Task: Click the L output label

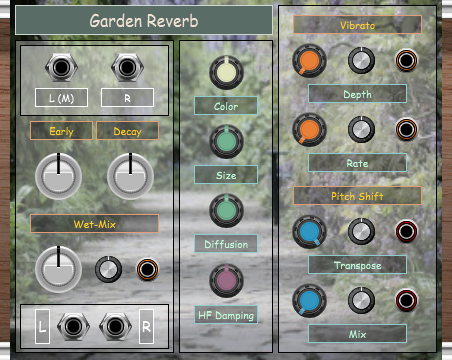Action: [42, 326]
